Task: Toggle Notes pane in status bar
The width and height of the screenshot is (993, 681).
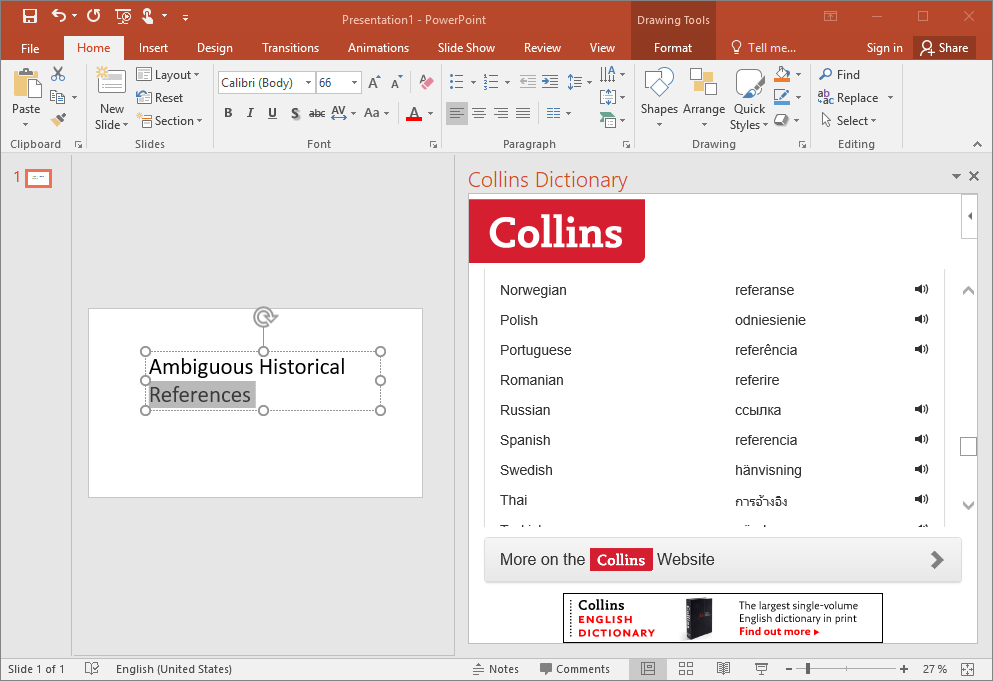Action: pos(495,669)
